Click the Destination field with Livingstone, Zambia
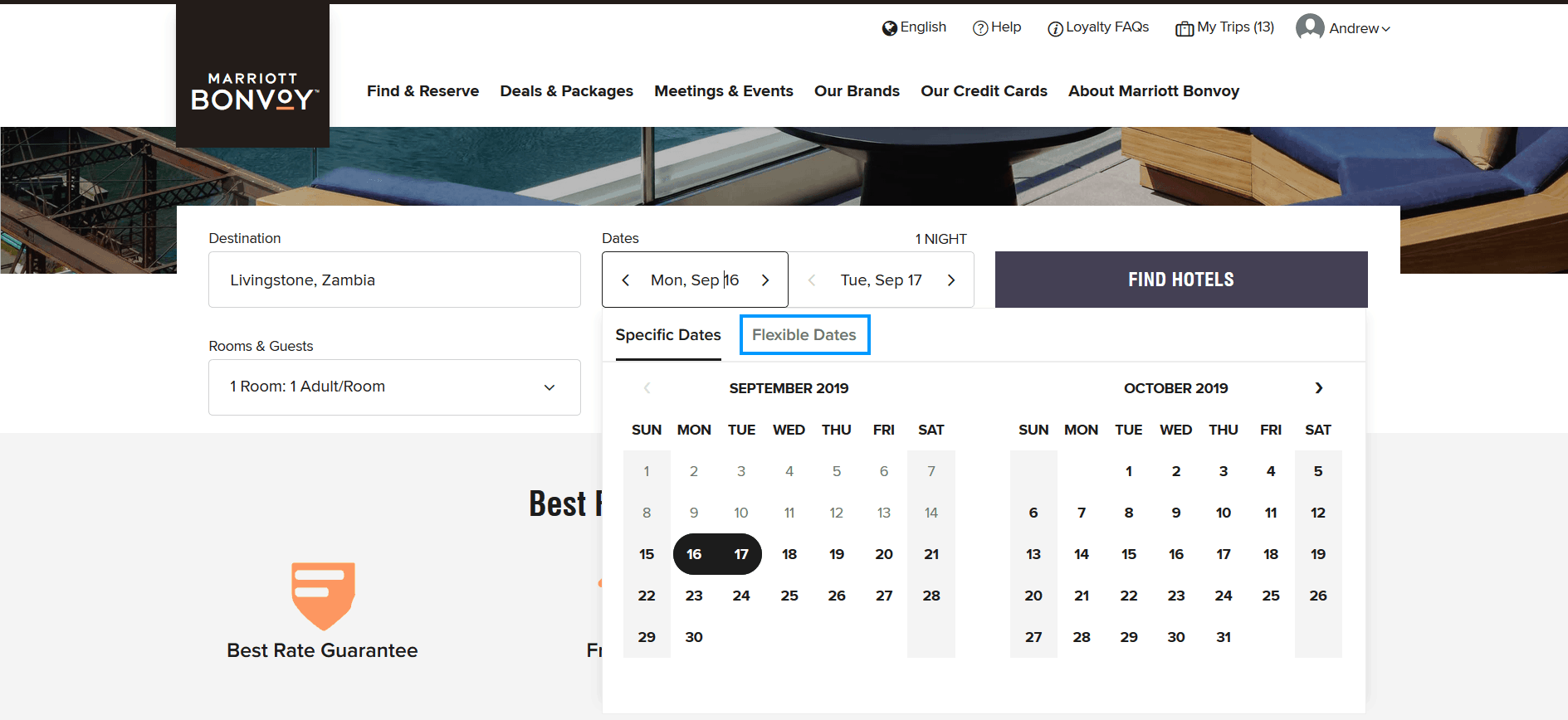This screenshot has width=1568, height=720. [394, 280]
